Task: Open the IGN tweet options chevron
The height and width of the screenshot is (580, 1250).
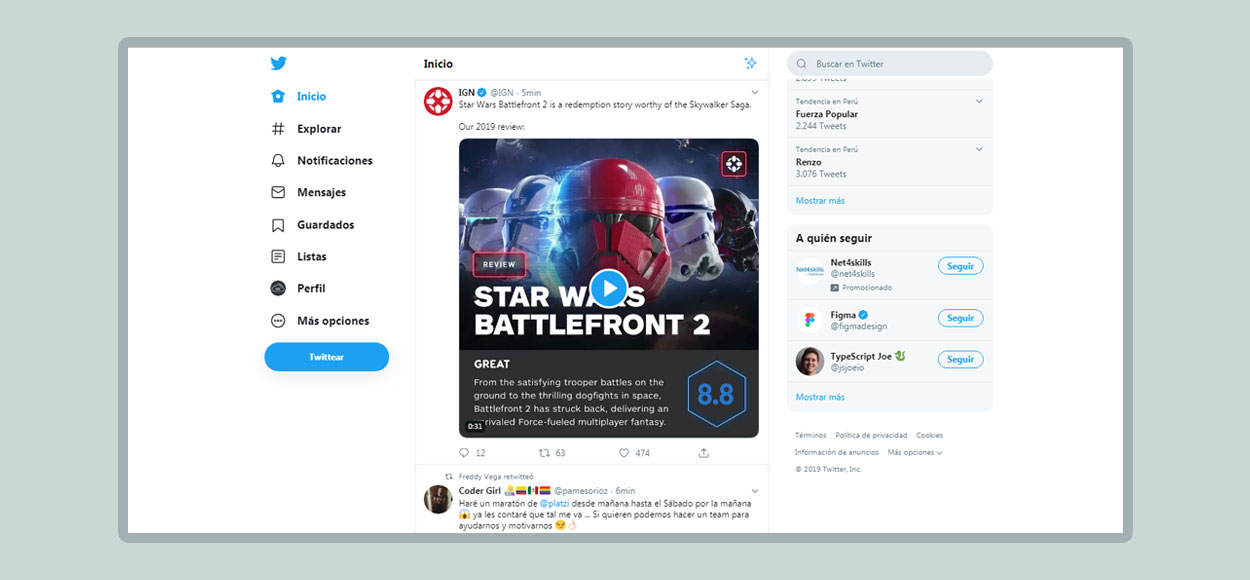Action: click(x=755, y=93)
